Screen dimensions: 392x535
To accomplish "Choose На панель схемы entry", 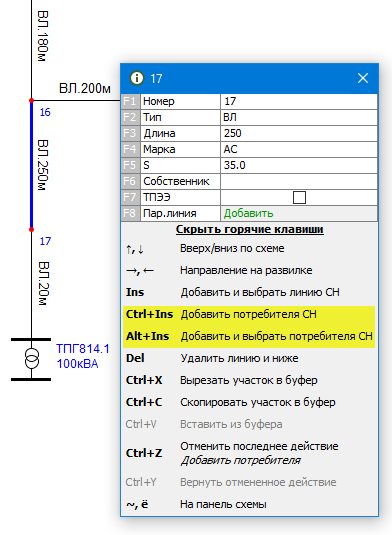I will pos(249,504).
